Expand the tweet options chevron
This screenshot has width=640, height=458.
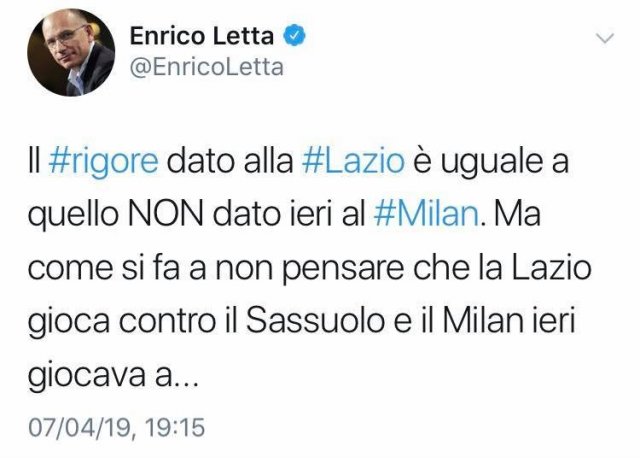(605, 38)
